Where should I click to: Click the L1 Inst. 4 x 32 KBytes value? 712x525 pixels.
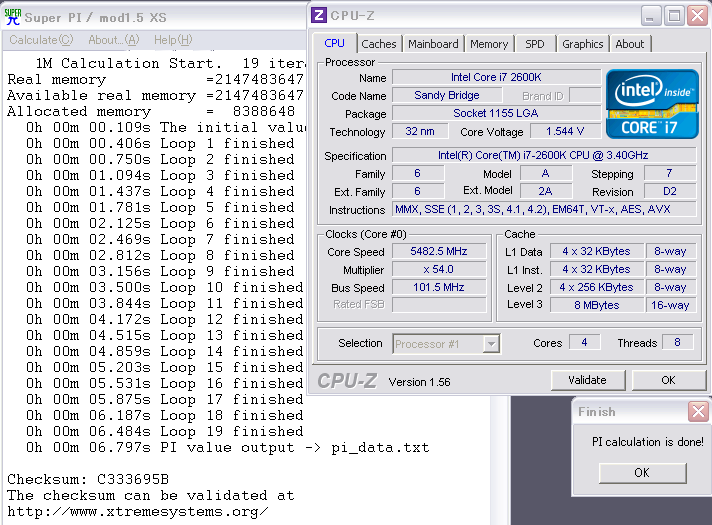(596, 269)
